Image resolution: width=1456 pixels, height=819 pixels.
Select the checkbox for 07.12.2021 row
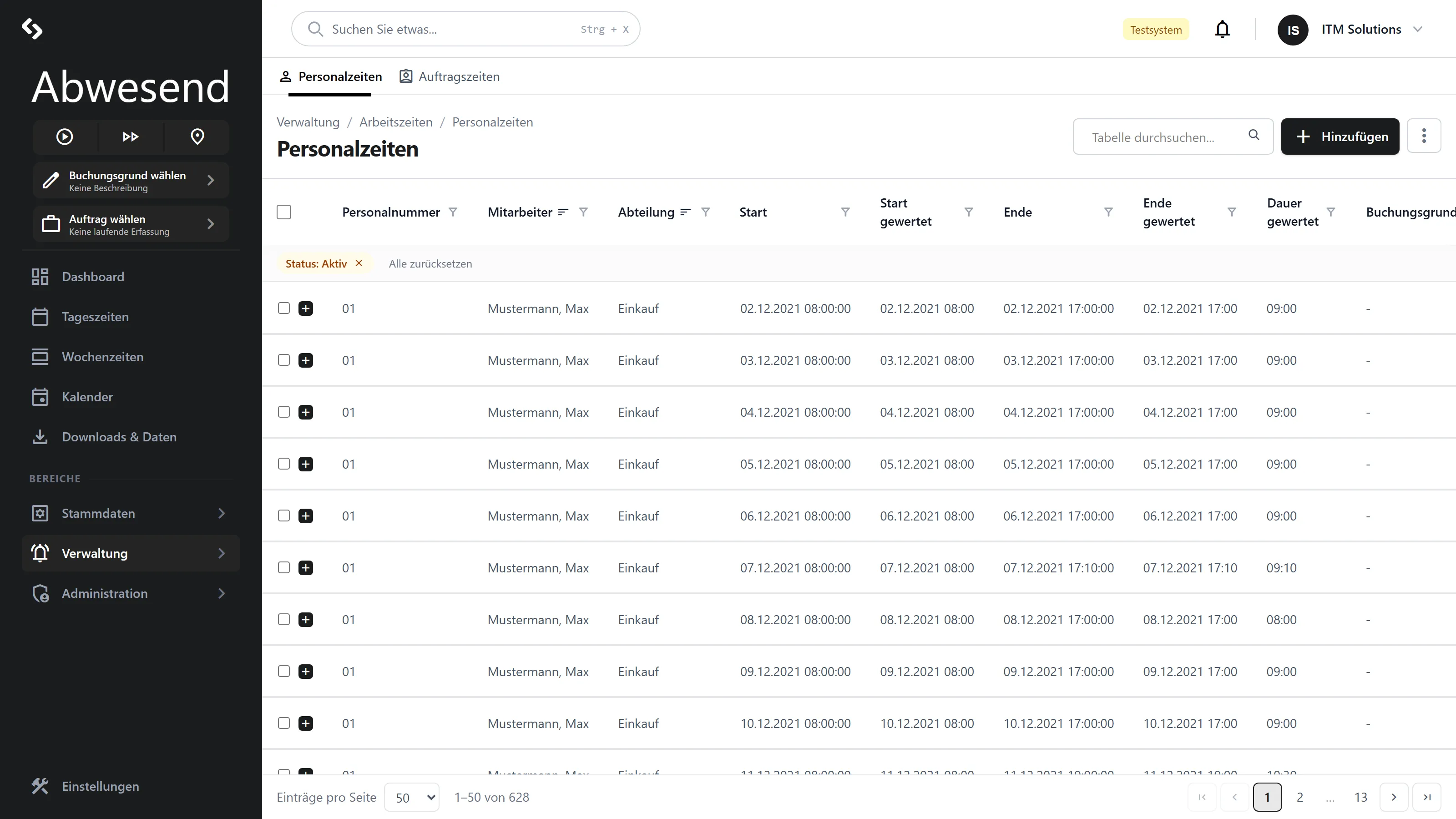(284, 567)
